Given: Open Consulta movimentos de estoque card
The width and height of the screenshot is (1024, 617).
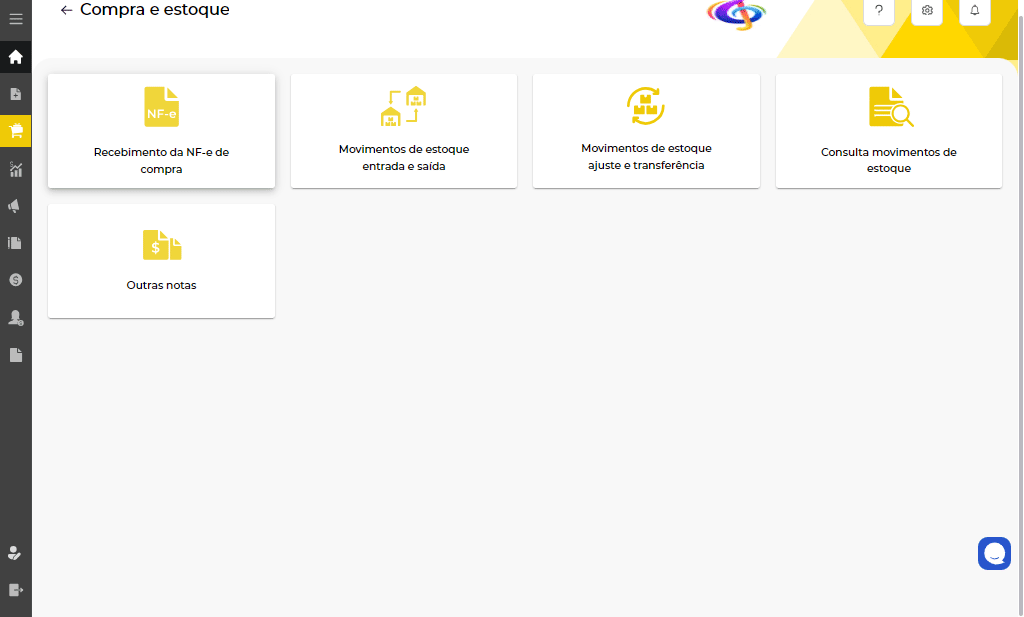Looking at the screenshot, I should point(889,131).
